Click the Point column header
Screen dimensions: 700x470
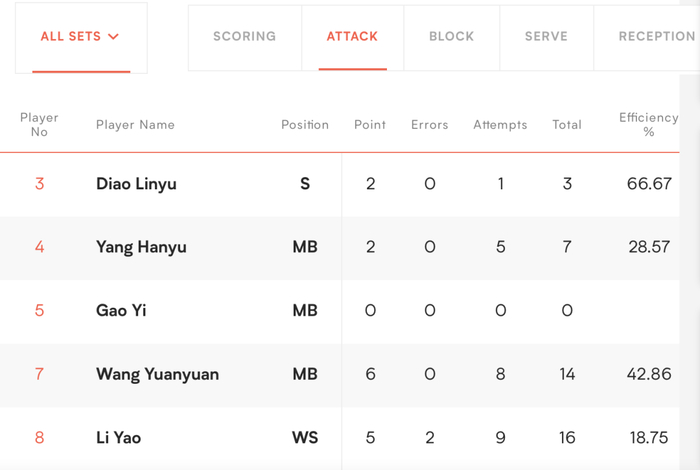point(370,125)
